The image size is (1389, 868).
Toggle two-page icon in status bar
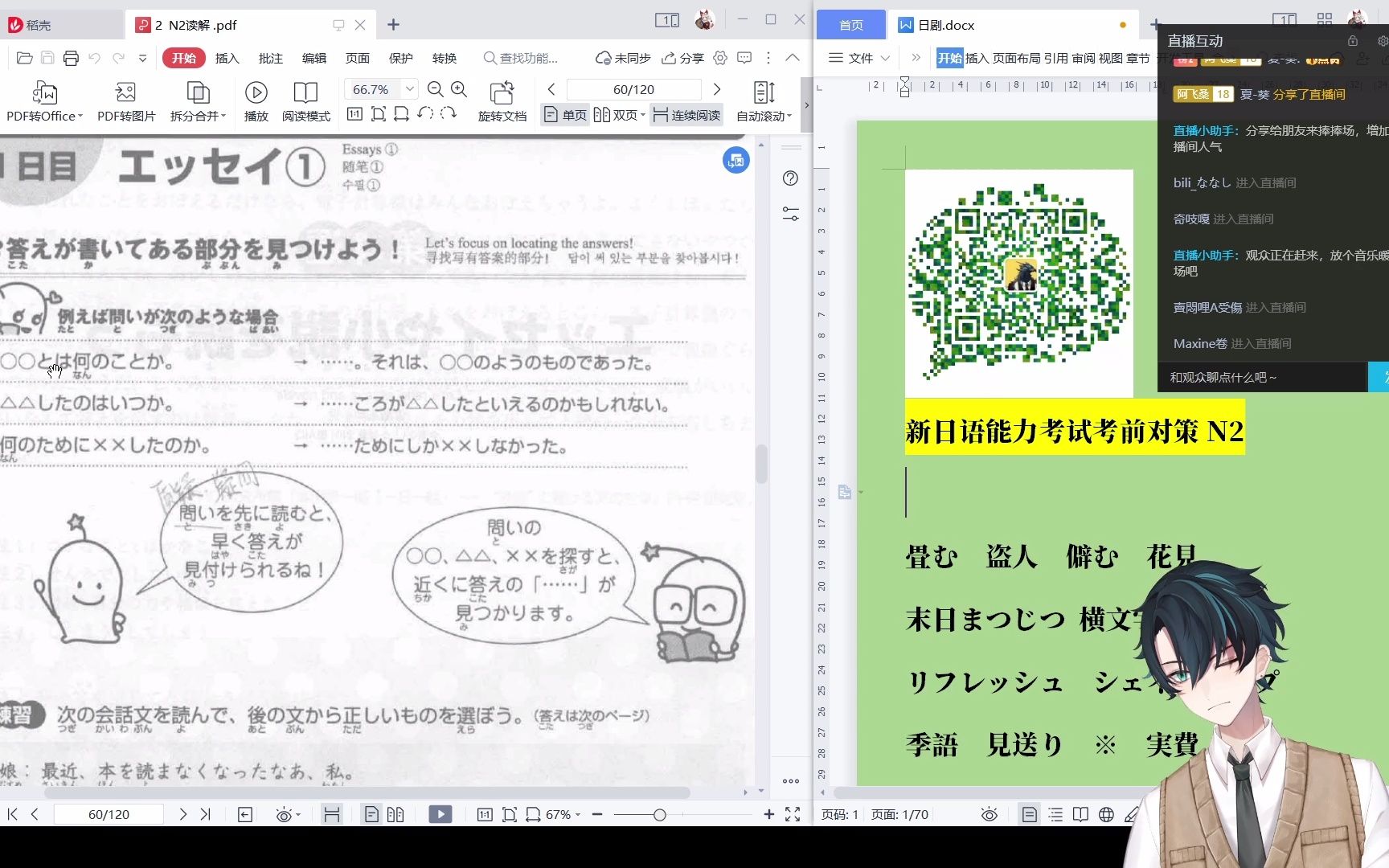(395, 814)
